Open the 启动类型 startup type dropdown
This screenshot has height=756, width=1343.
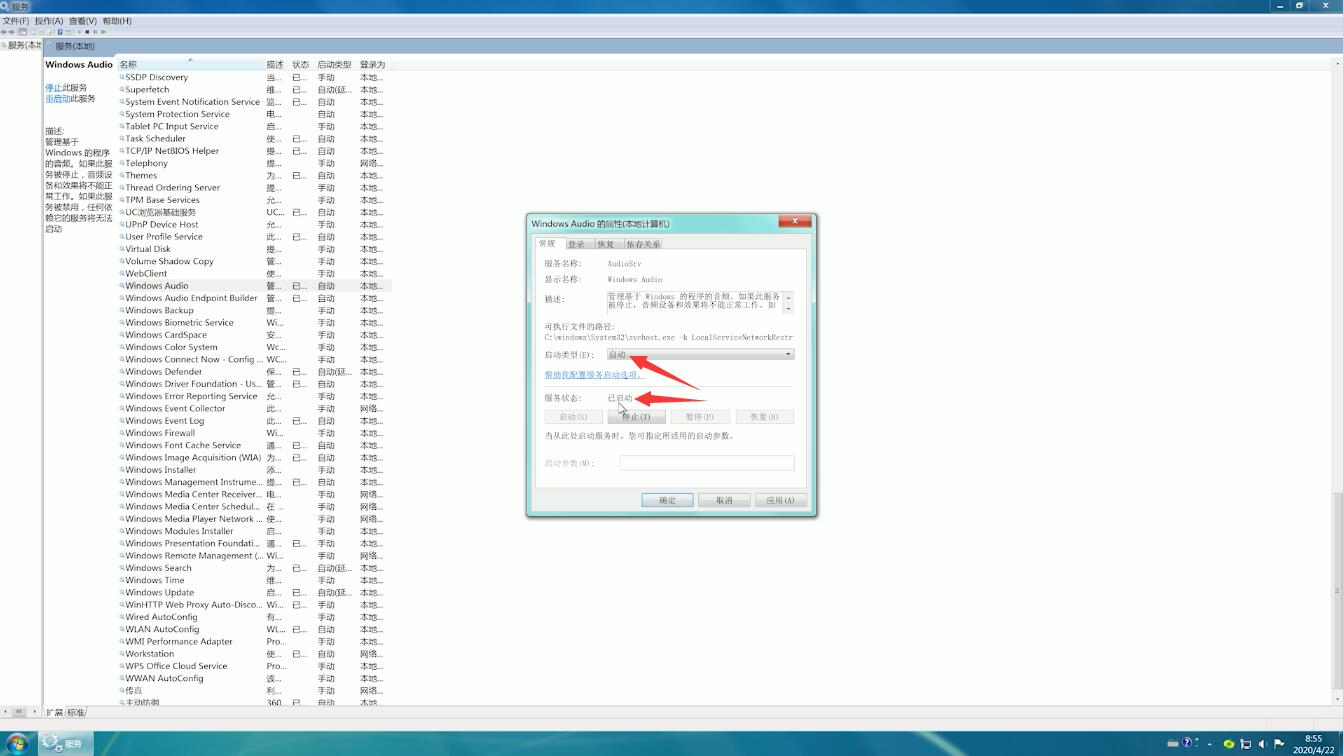coord(700,354)
